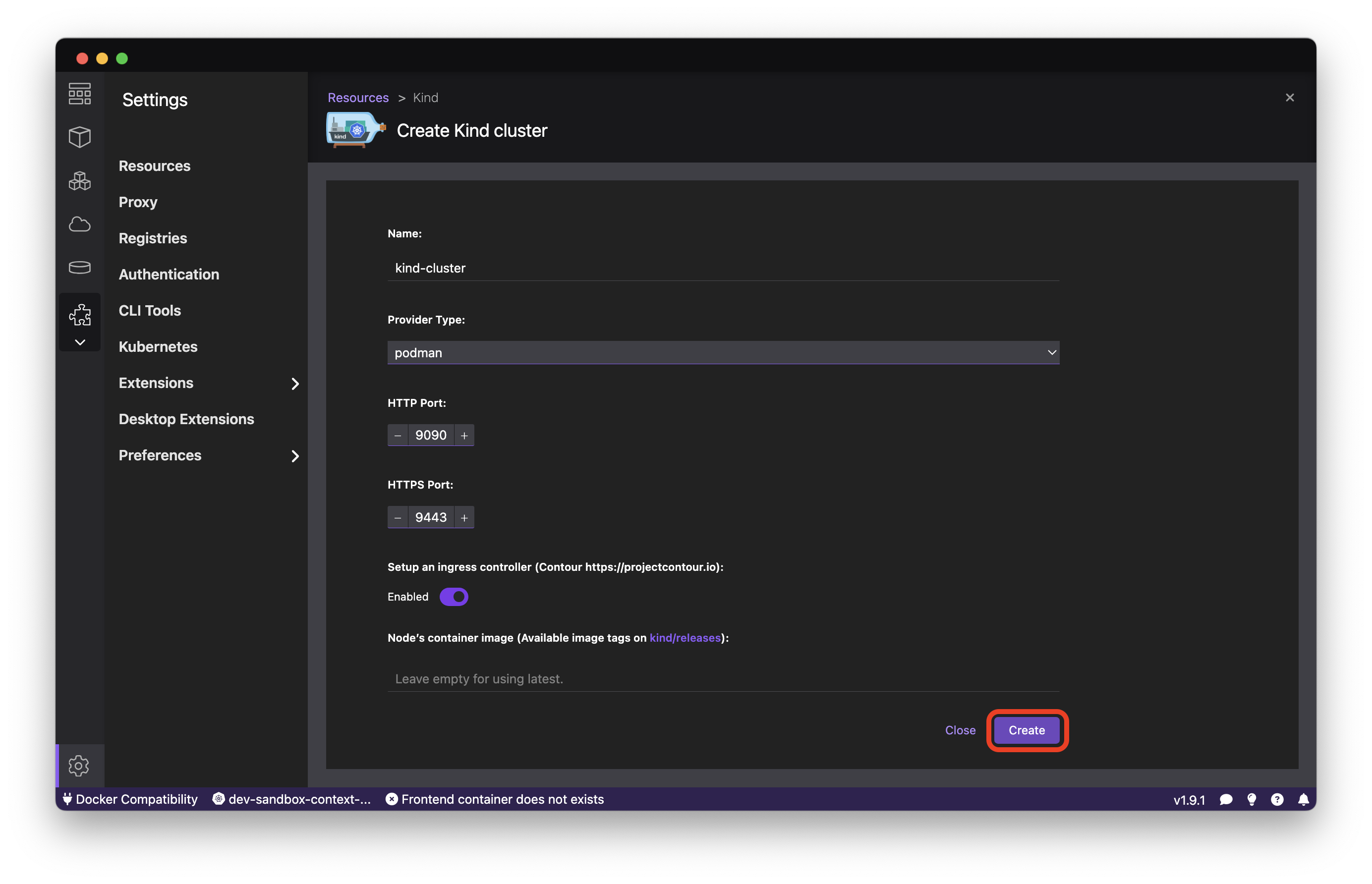1372x884 pixels.
Task: Open the Pods stacked cubes icon
Action: (x=80, y=181)
